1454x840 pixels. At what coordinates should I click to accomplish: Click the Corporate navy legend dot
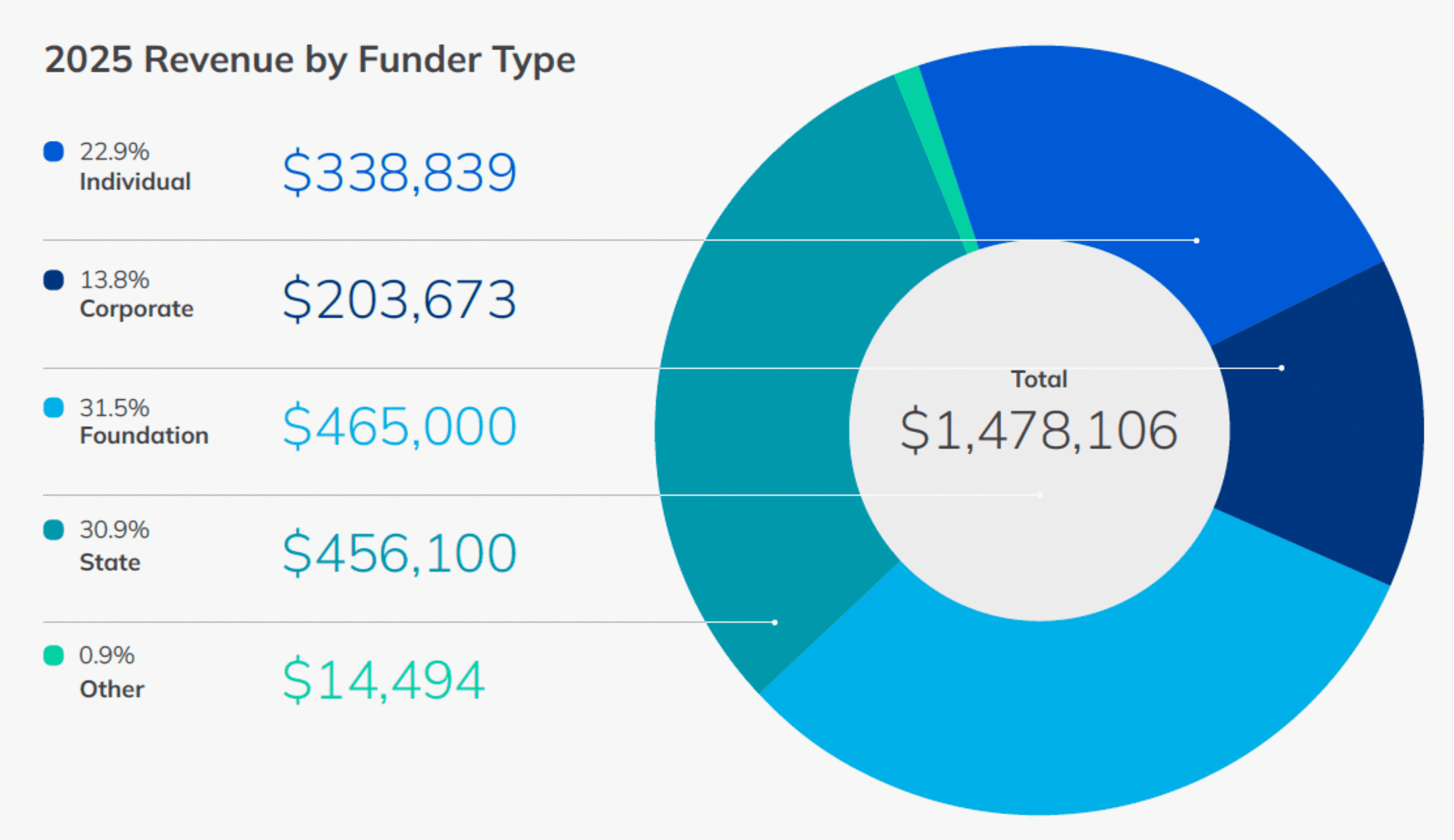click(x=54, y=280)
